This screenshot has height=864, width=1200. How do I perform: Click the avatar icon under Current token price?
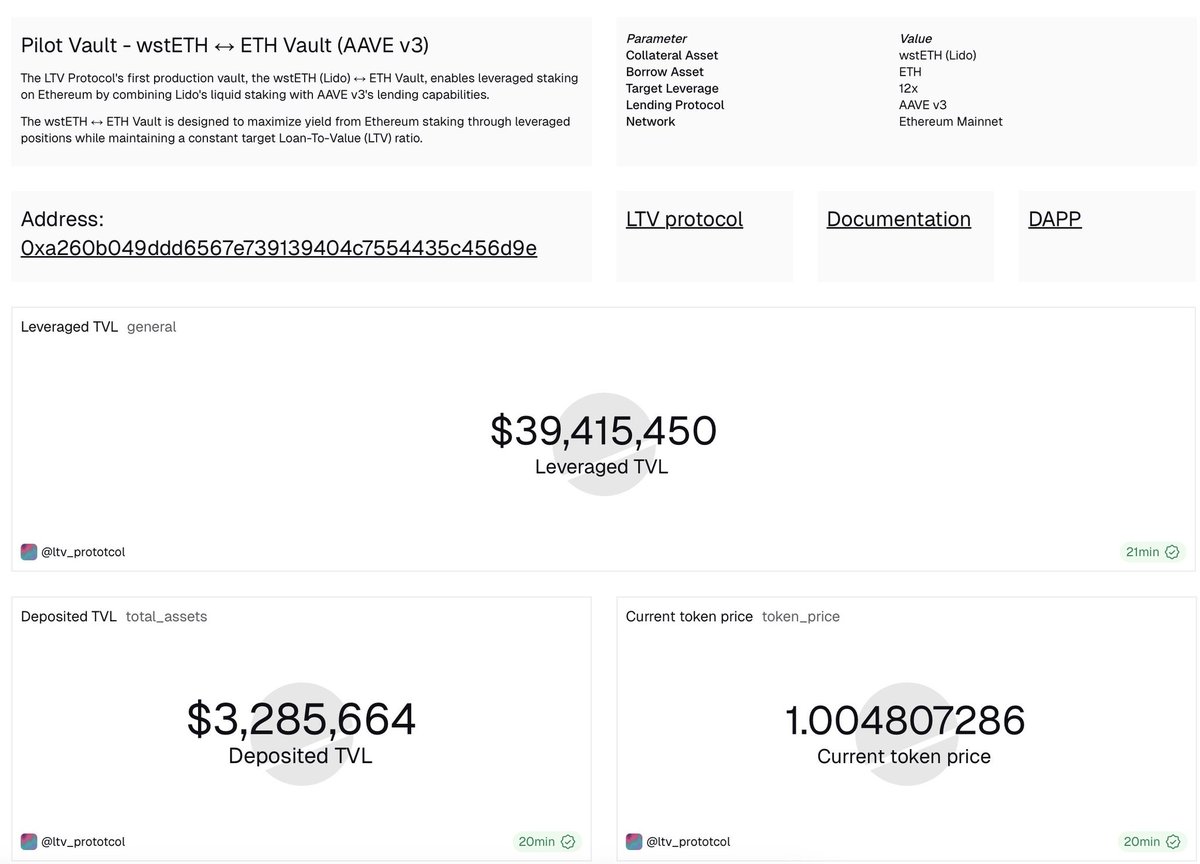634,842
